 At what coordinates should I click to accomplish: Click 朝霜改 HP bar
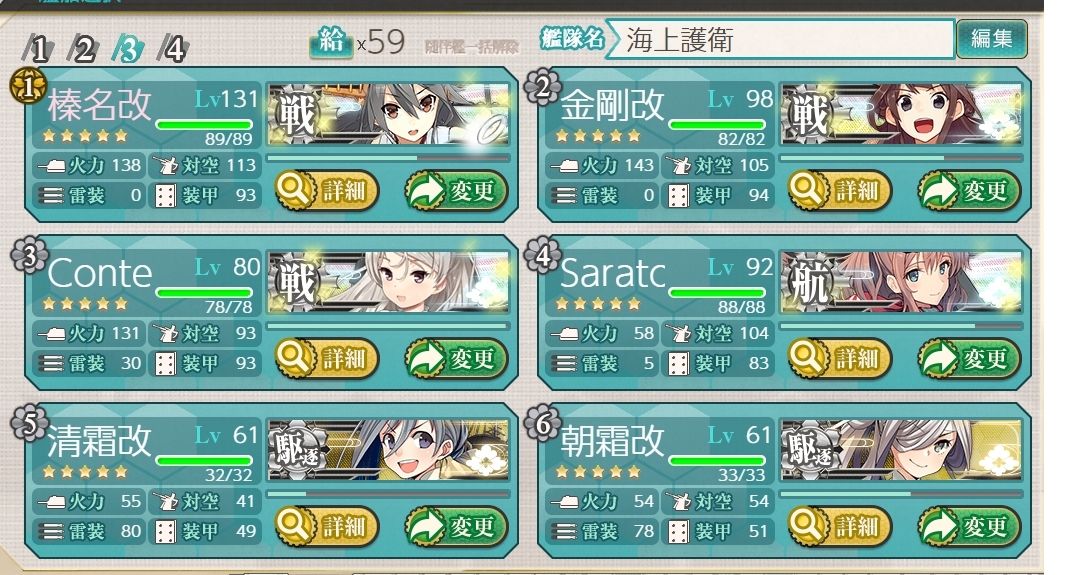pos(716,461)
